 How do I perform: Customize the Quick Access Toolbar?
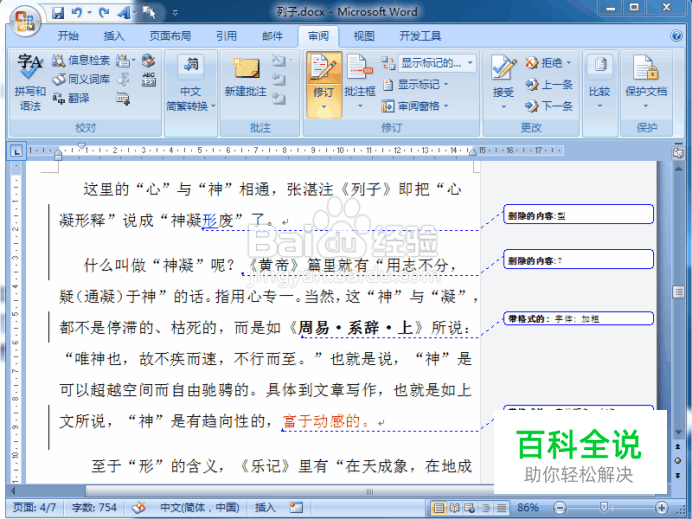175,13
